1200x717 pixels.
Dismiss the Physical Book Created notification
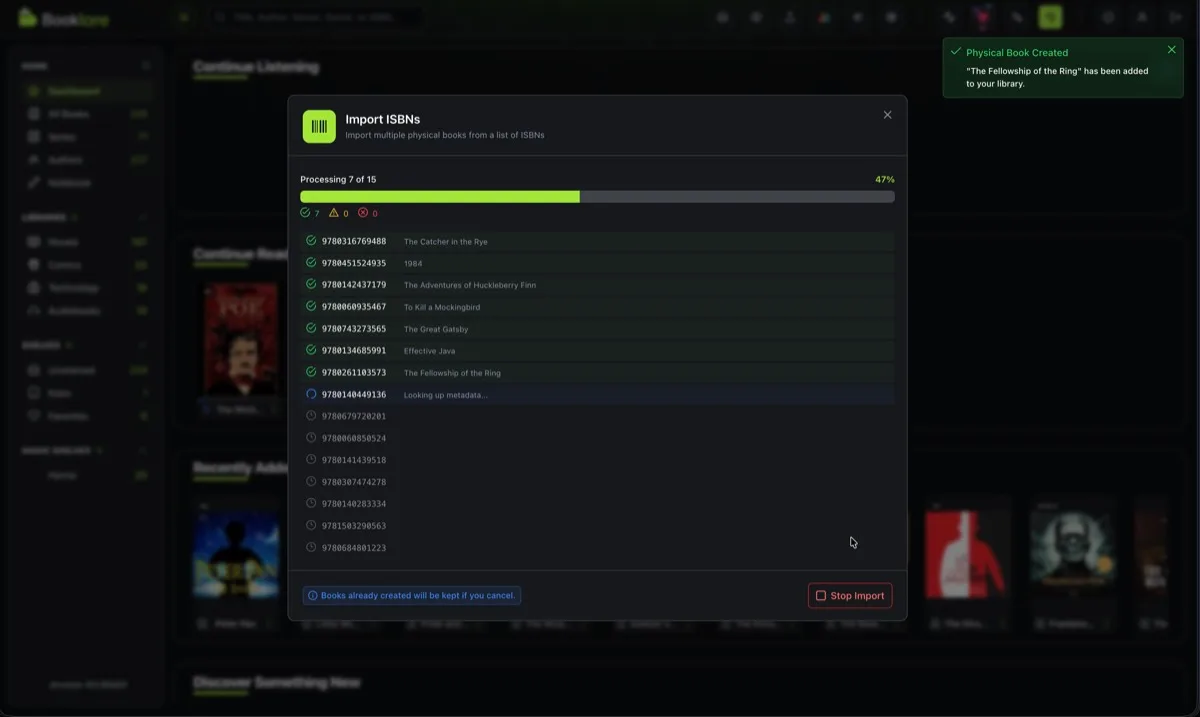1172,50
